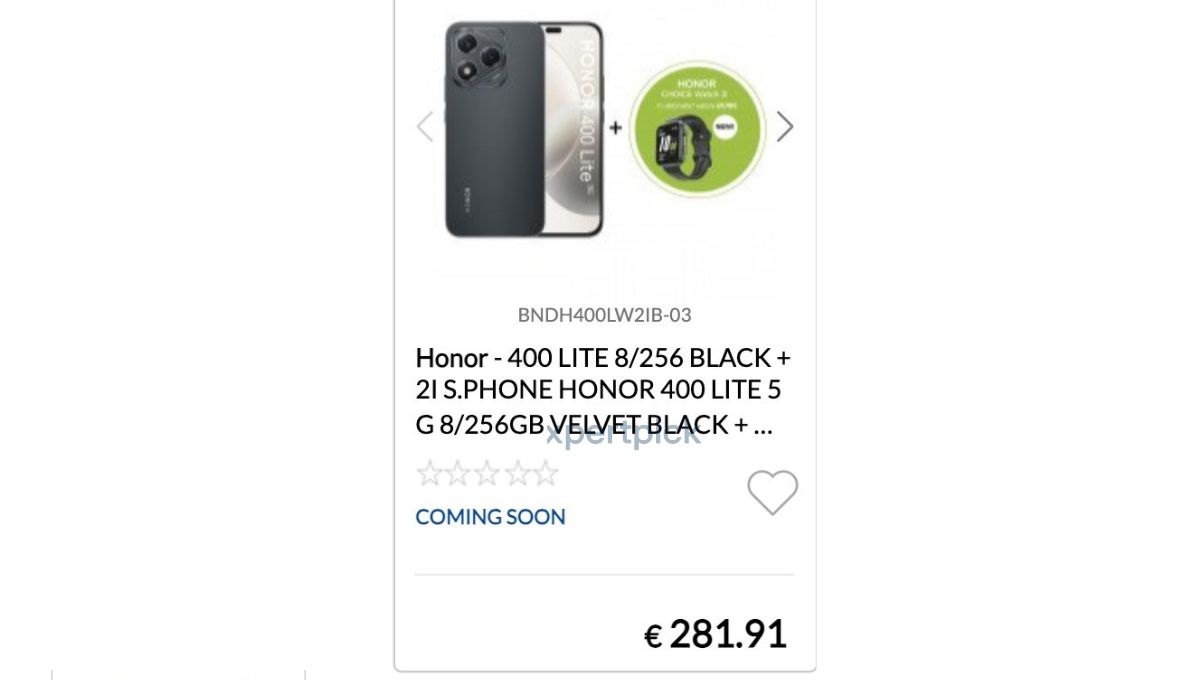Rate the product one star

[429, 473]
